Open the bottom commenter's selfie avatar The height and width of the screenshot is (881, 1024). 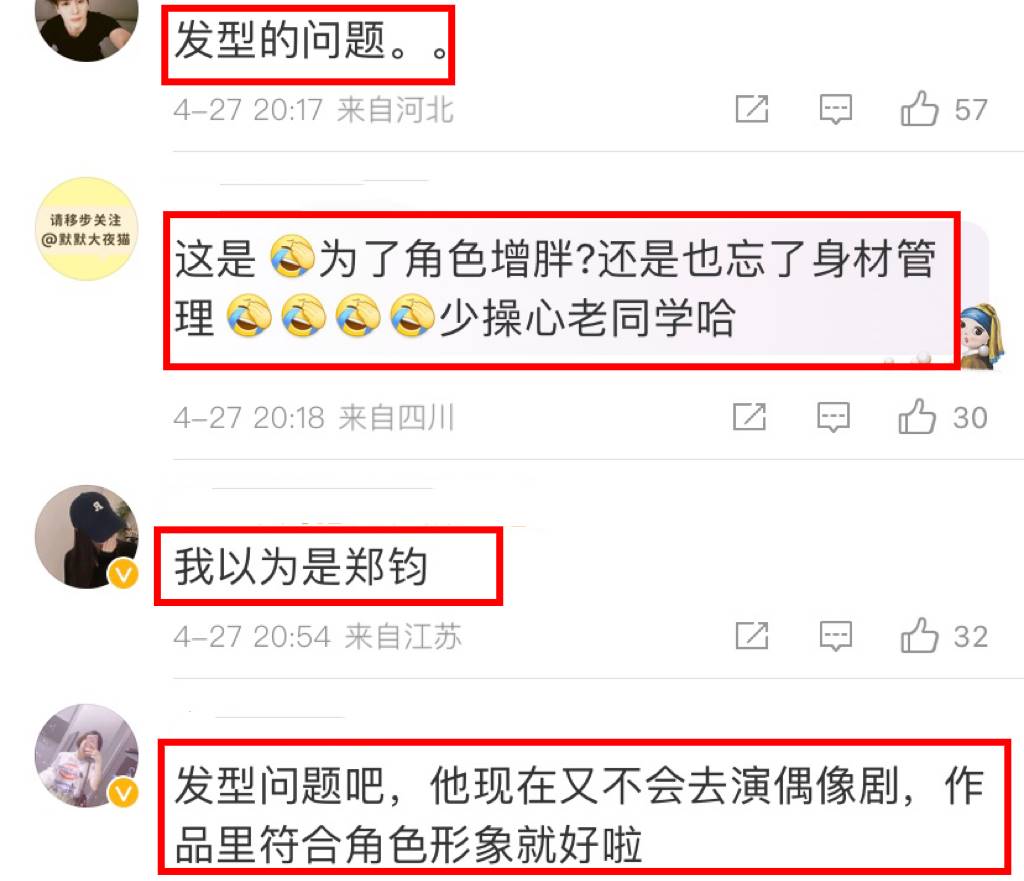[86, 756]
